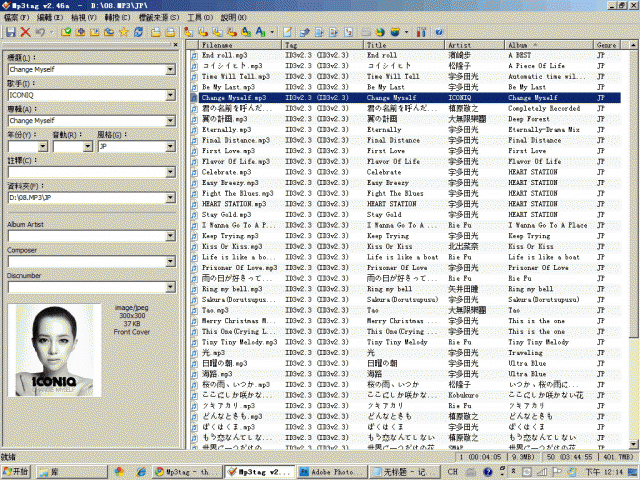The width and height of the screenshot is (640, 480).
Task: Expand the 標題 (title) field dropdown
Action: point(170,69)
